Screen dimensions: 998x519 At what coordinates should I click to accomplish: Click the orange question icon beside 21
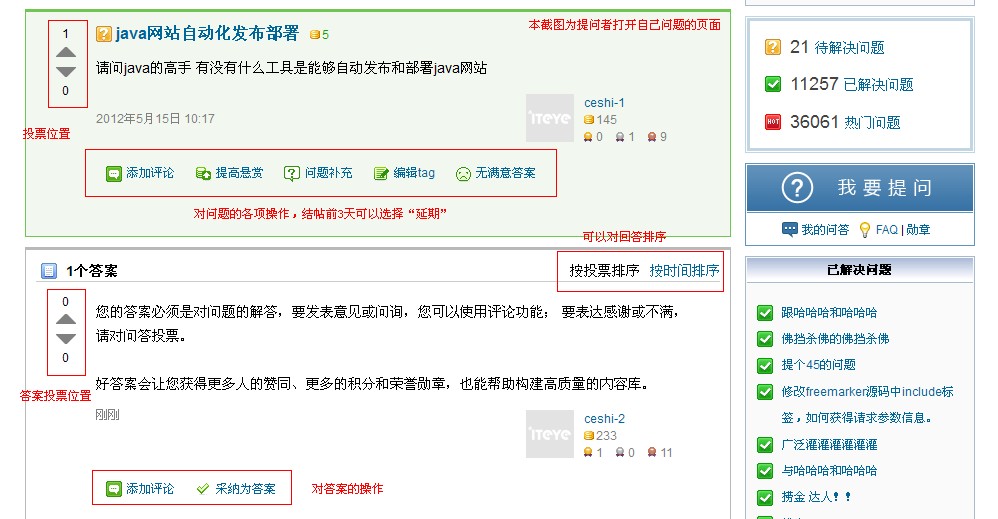tap(773, 47)
